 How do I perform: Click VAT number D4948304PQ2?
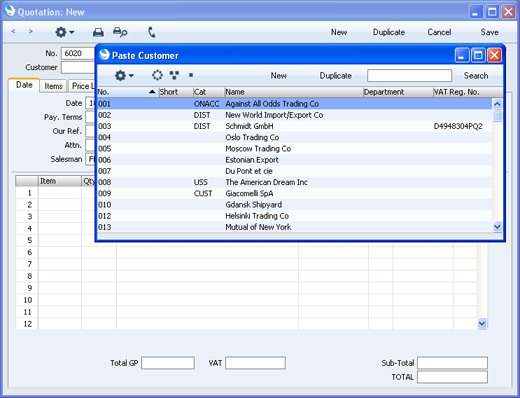point(458,126)
